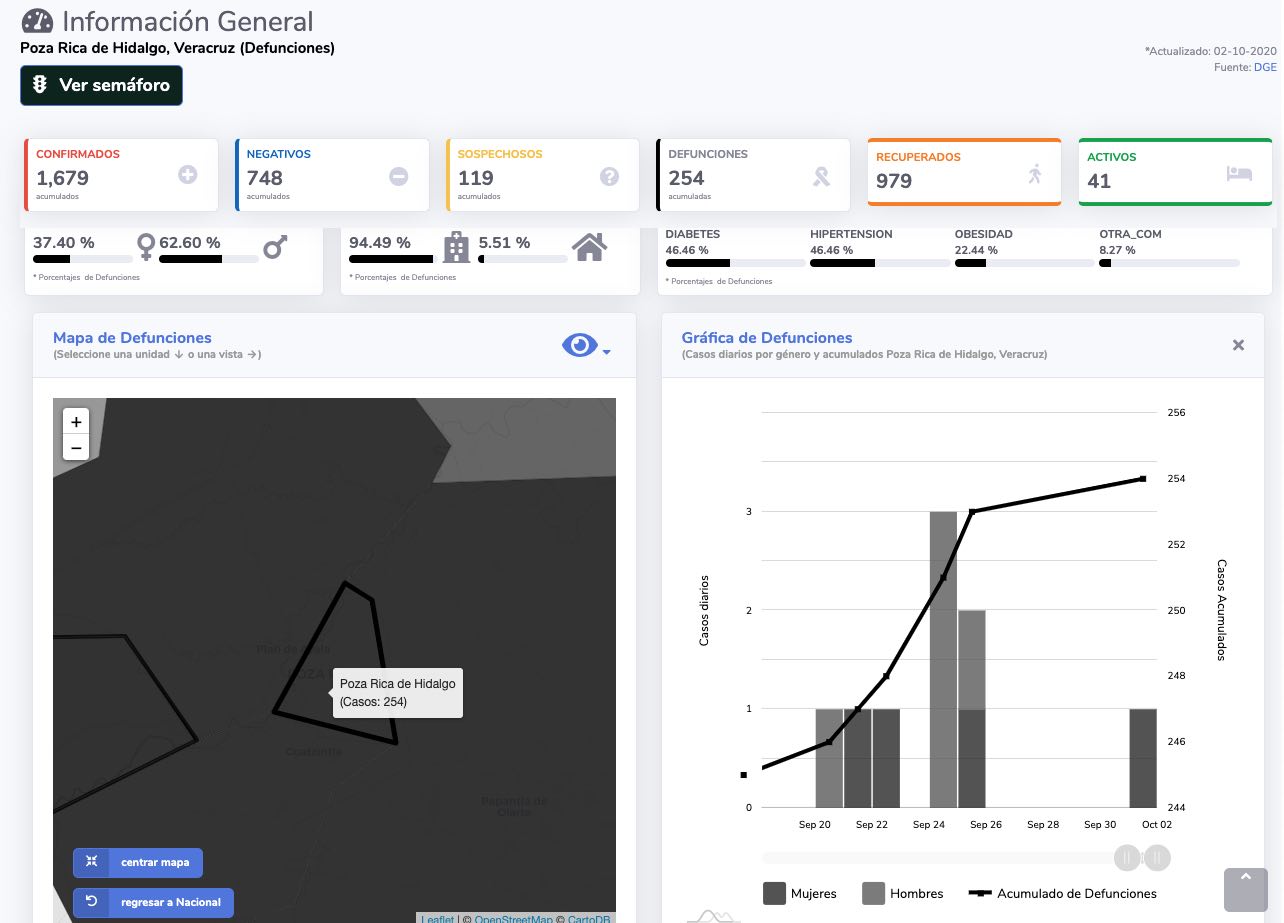1284x923 pixels.
Task: Click the house icon beside 5.51 %
Action: pos(589,246)
